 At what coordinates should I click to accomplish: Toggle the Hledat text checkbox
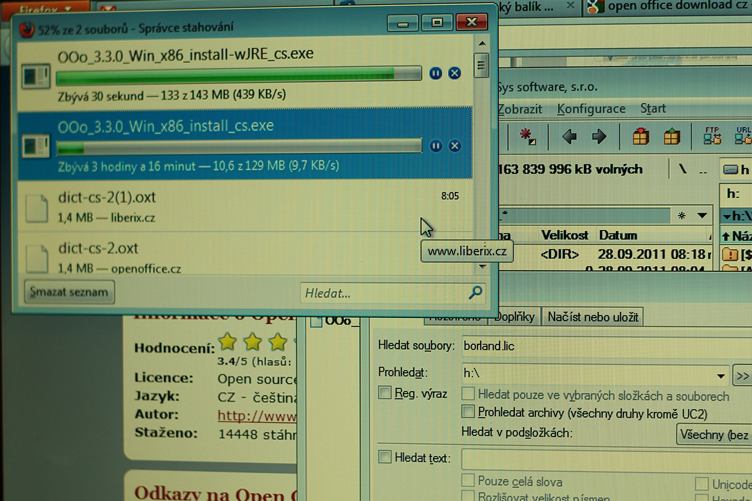[384, 456]
